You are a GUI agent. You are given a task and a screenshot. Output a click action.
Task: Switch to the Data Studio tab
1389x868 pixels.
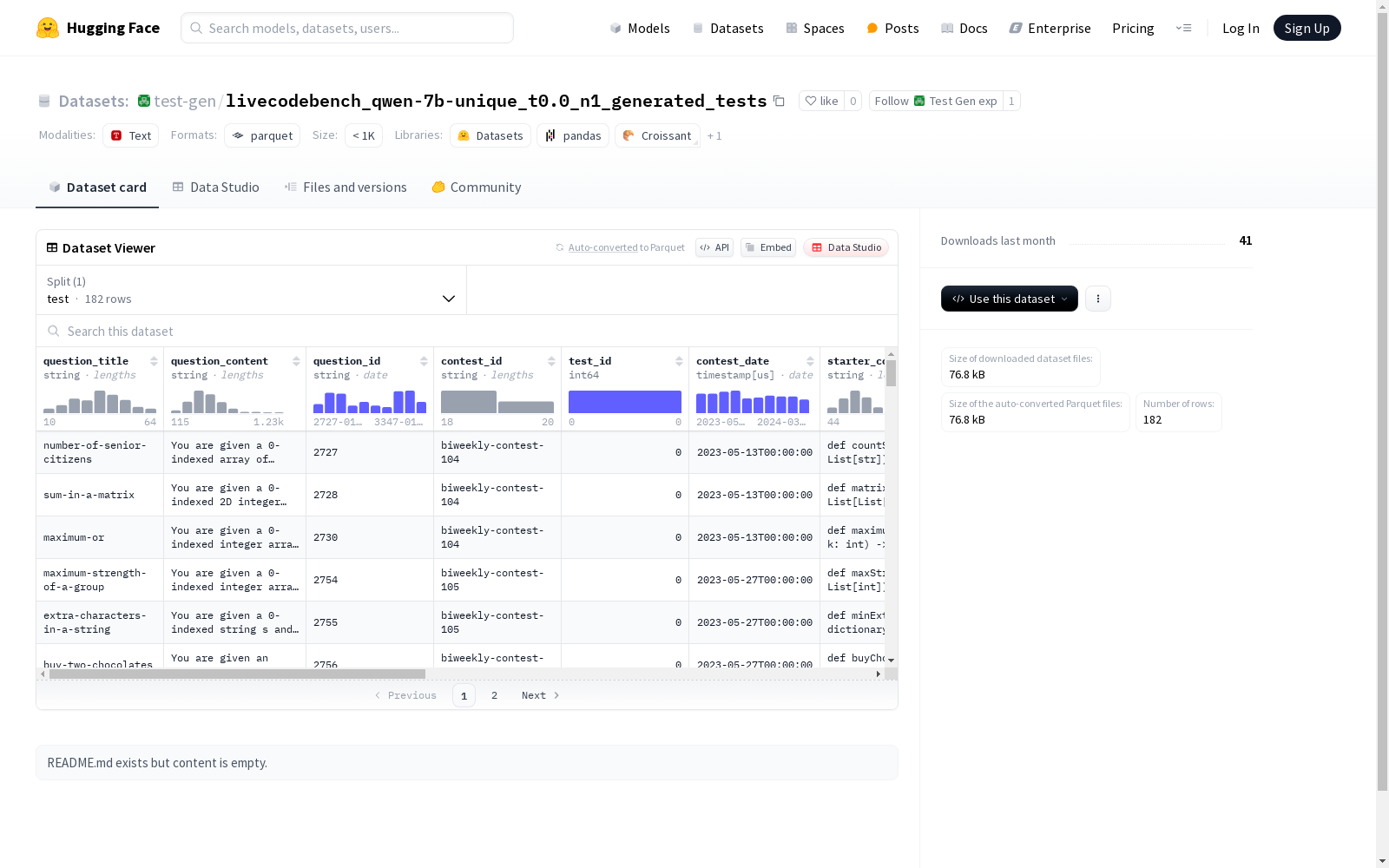pyautogui.click(x=215, y=187)
